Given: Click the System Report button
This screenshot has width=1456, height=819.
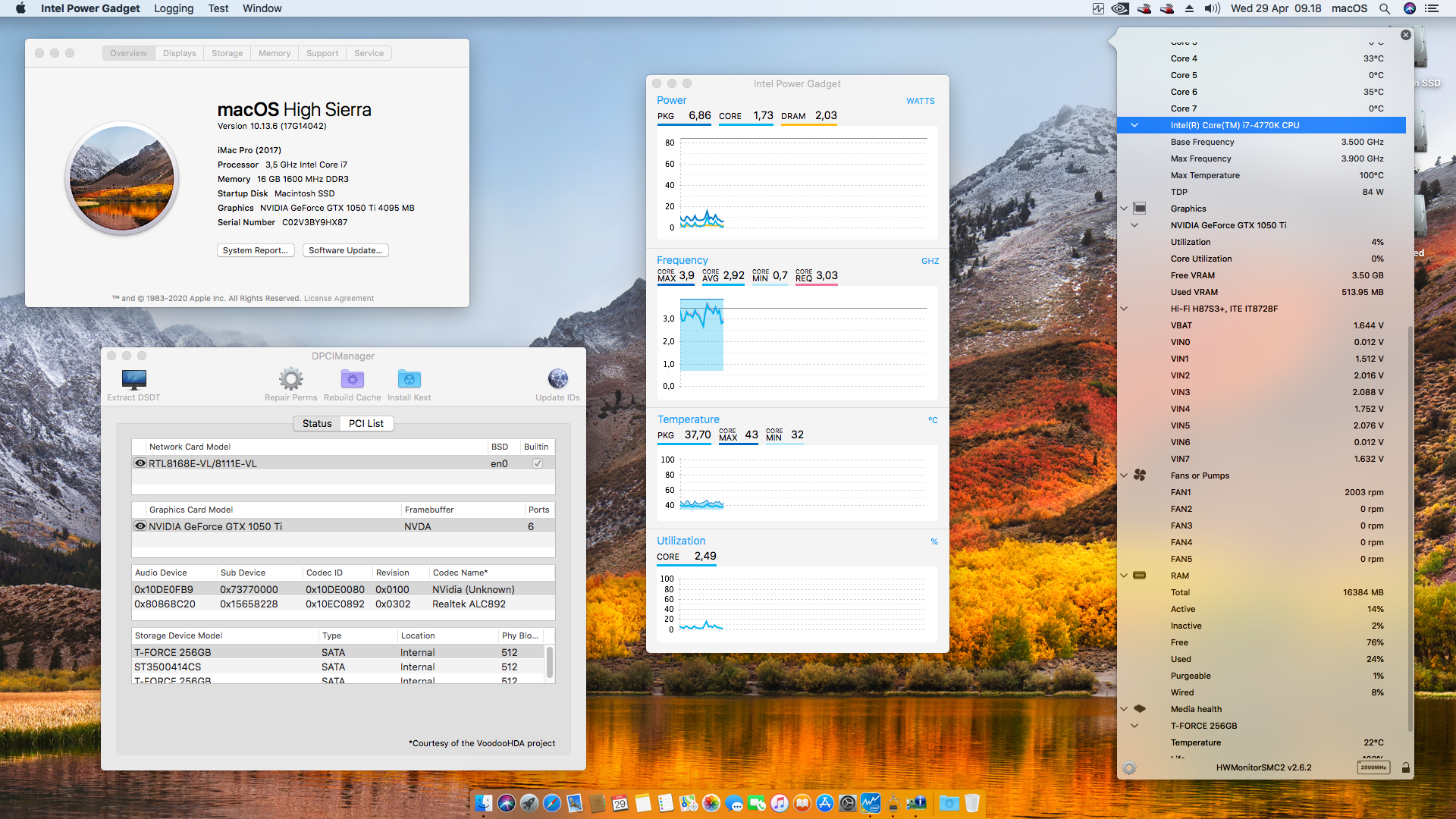Looking at the screenshot, I should [256, 250].
